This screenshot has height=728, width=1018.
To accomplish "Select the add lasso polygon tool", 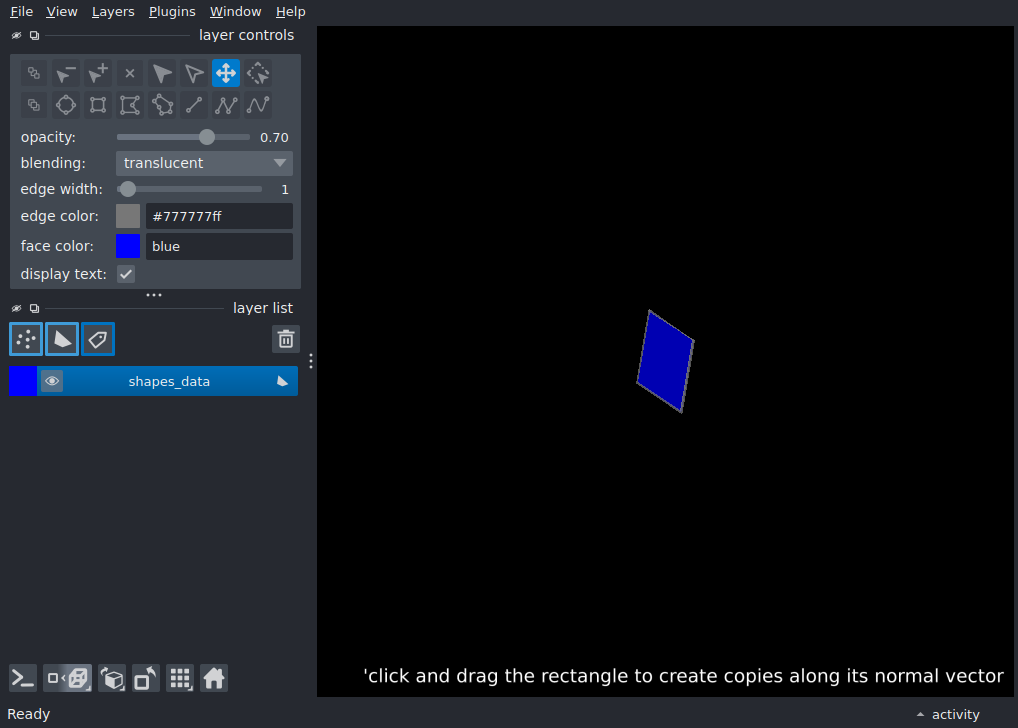I will (x=162, y=105).
